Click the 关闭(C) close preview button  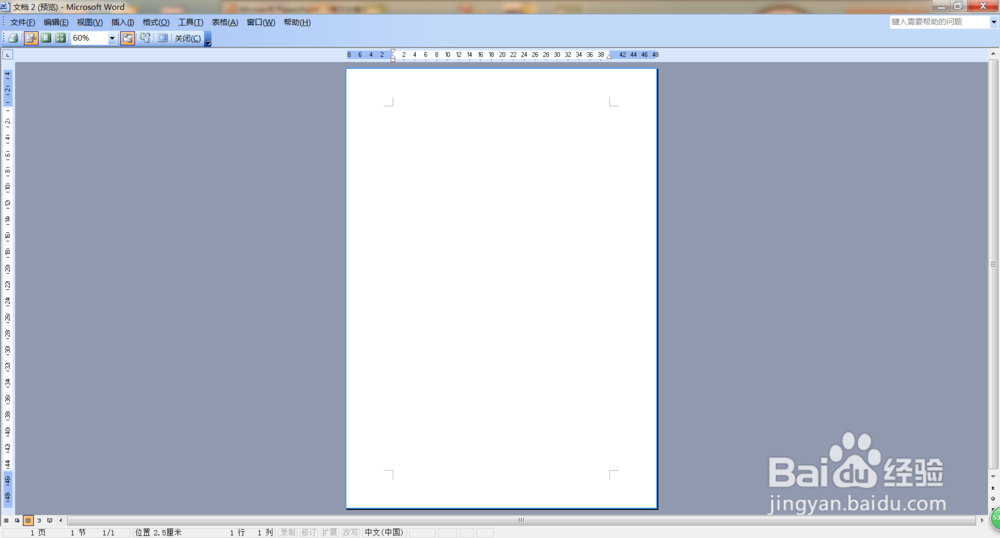point(188,38)
